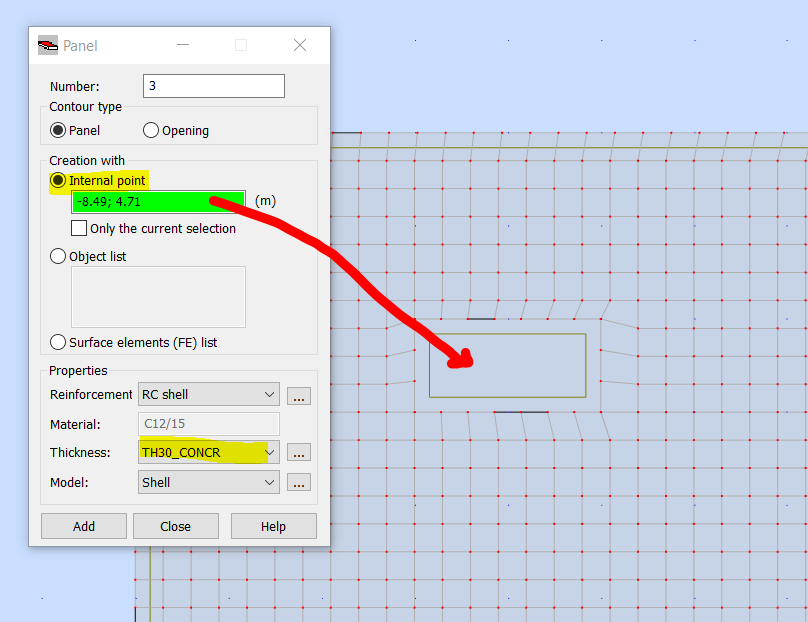Enable Only the current selection
Screen dimensions: 808x622
click(79, 228)
